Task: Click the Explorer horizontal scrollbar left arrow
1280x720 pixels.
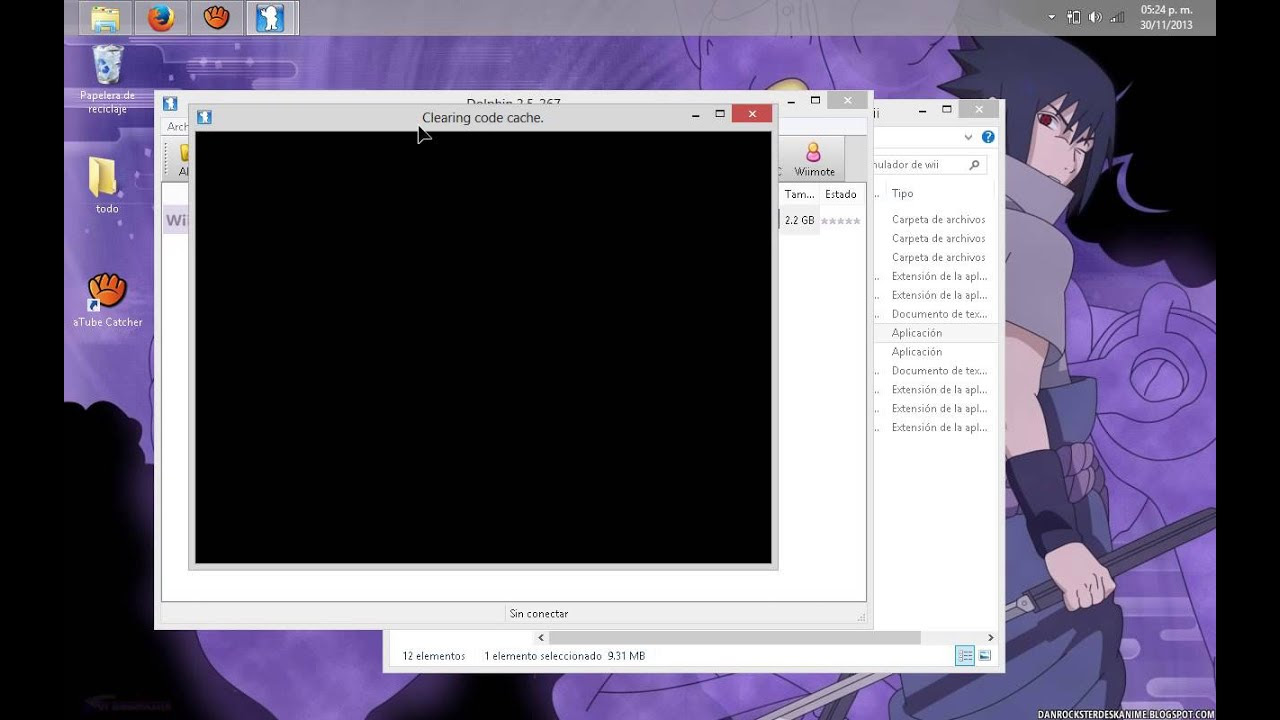Action: pos(541,637)
